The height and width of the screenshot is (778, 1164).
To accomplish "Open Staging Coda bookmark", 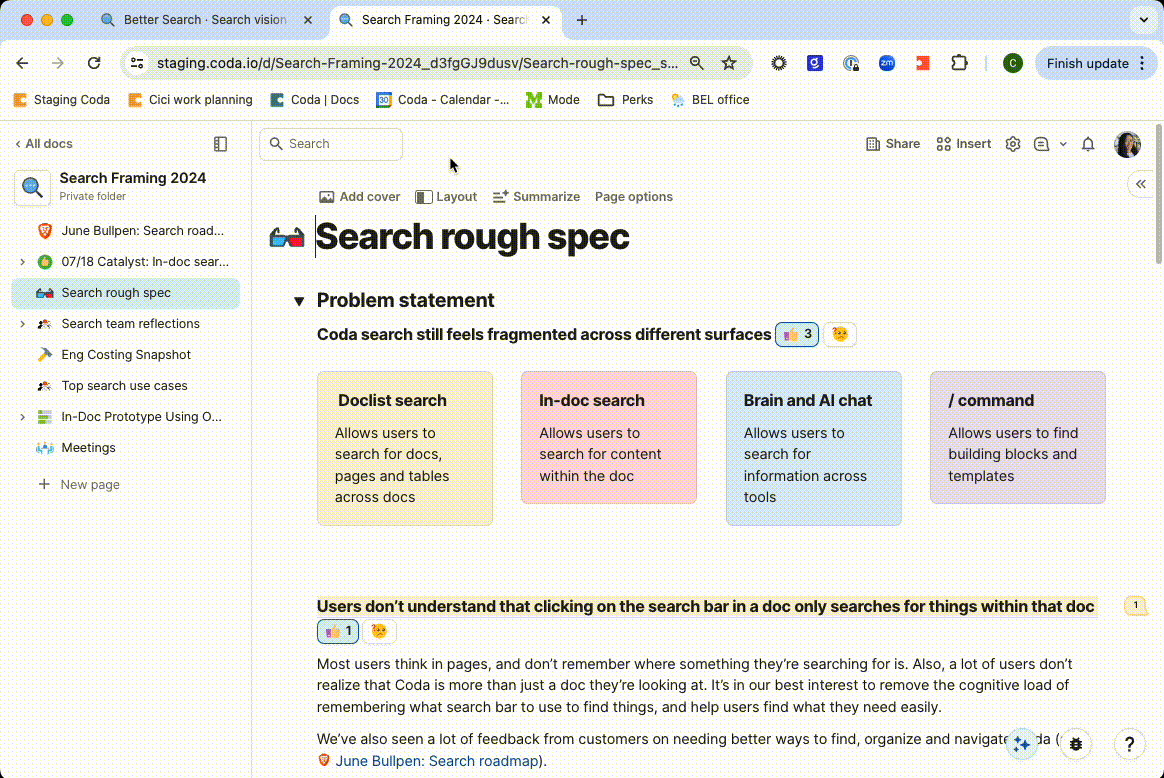I will [x=62, y=99].
